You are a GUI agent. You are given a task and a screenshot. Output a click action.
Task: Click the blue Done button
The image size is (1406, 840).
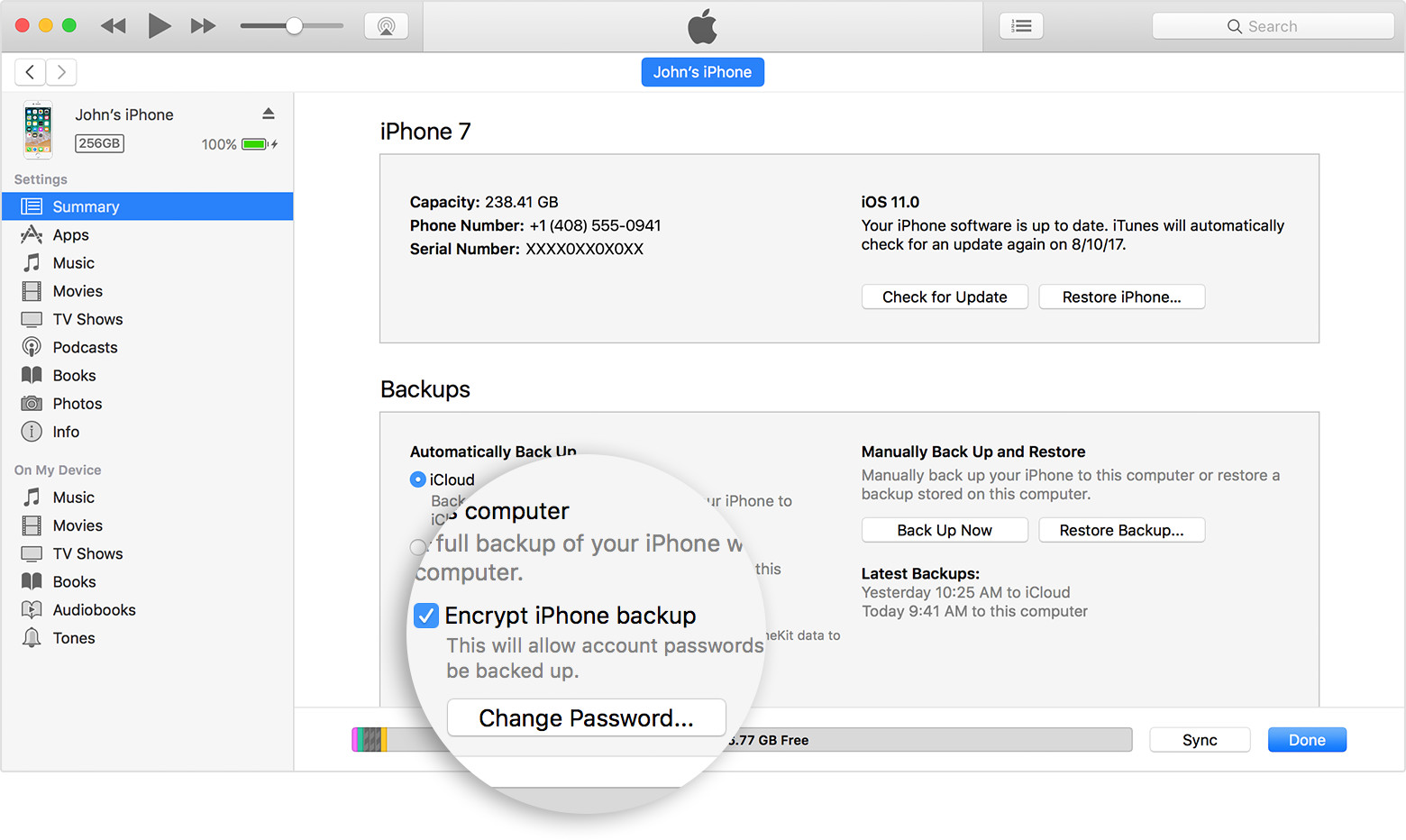coord(1307,740)
